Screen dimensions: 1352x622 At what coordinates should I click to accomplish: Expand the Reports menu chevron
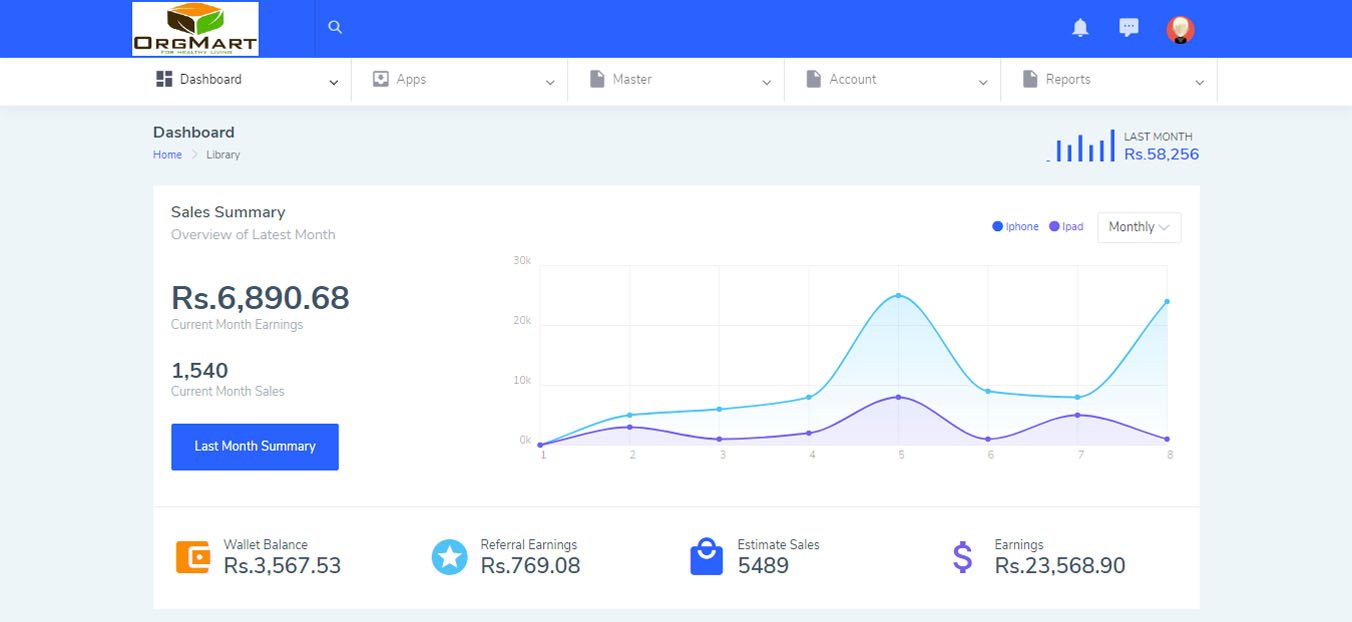[x=1199, y=83]
